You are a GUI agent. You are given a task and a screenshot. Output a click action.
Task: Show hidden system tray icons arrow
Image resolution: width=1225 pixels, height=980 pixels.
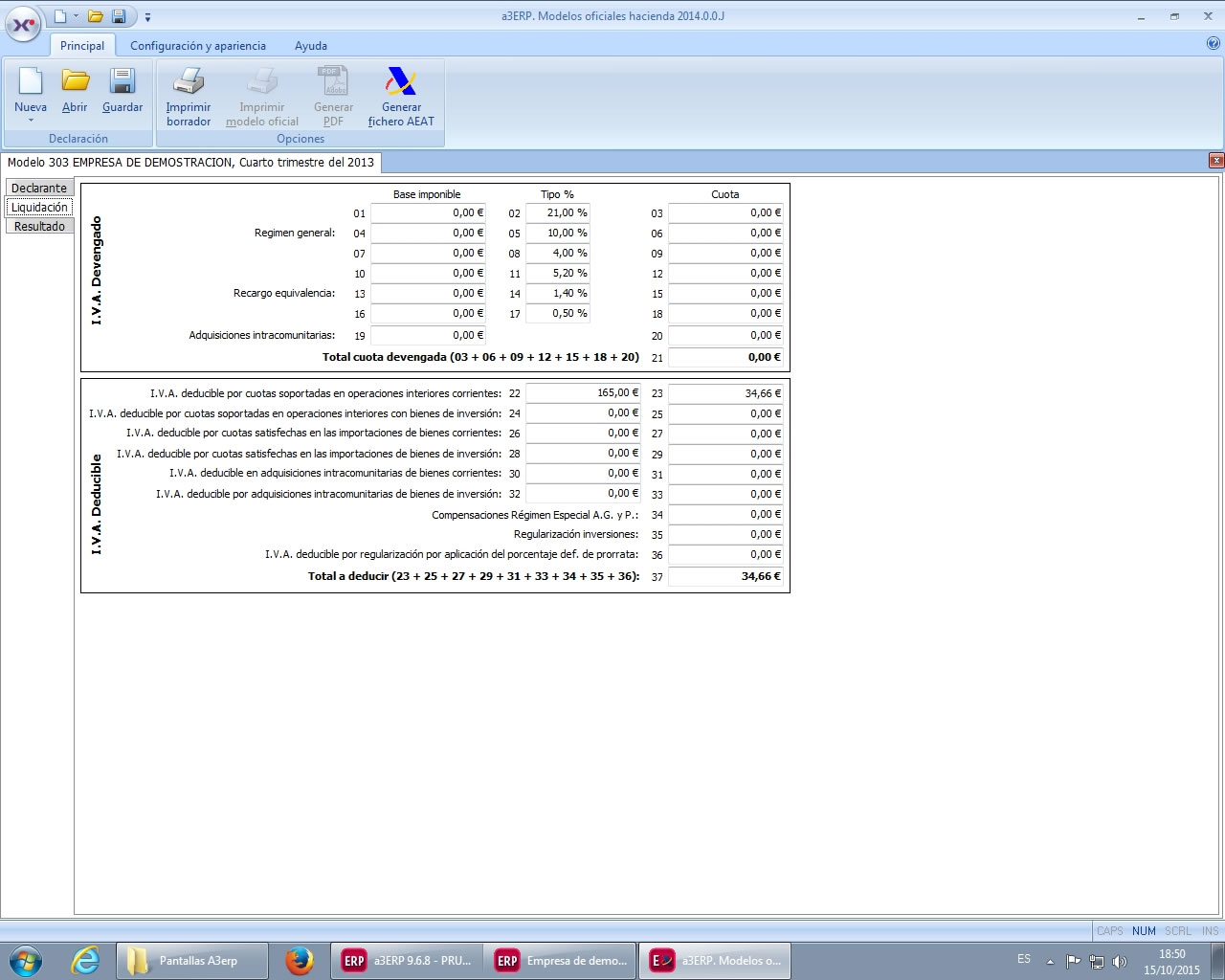tap(1050, 962)
